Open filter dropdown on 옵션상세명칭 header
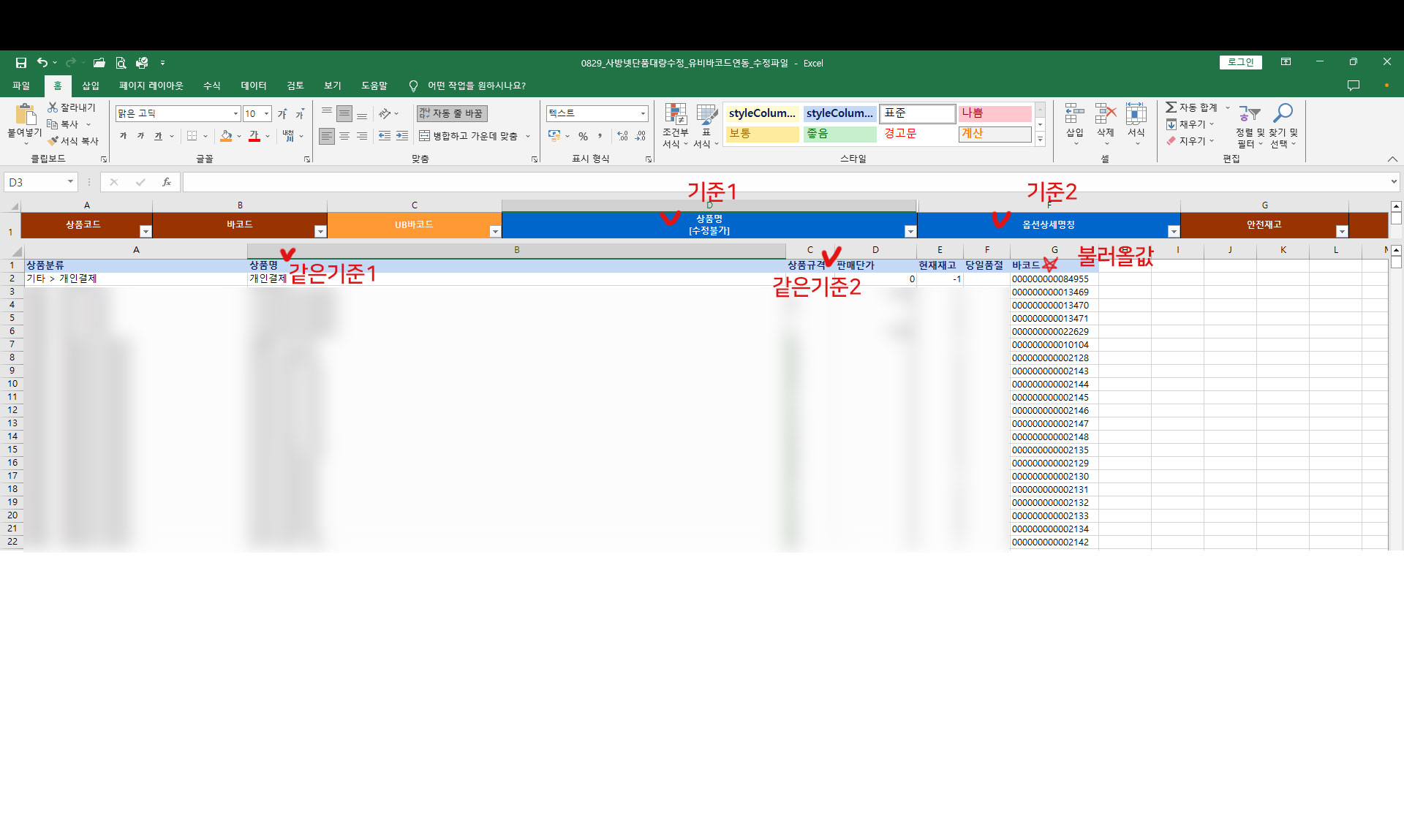The height and width of the screenshot is (840, 1404). click(1174, 232)
